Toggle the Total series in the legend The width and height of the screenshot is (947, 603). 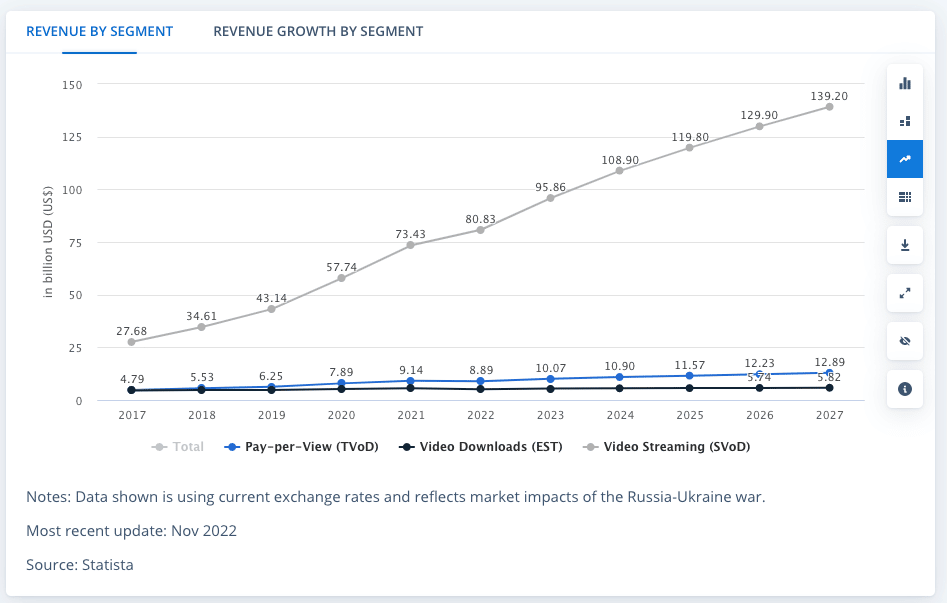point(177,446)
